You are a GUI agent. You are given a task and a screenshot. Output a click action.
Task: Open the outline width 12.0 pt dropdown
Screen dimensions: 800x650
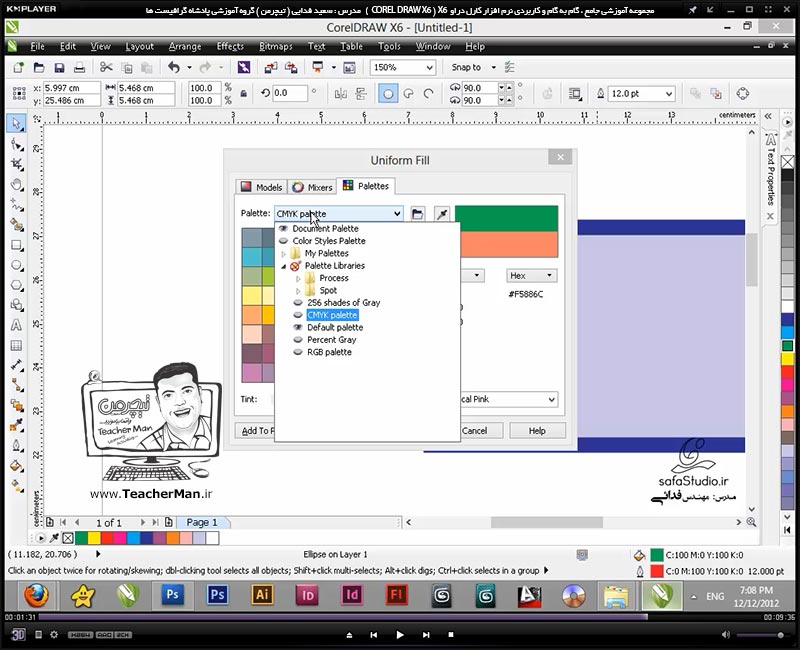click(668, 94)
